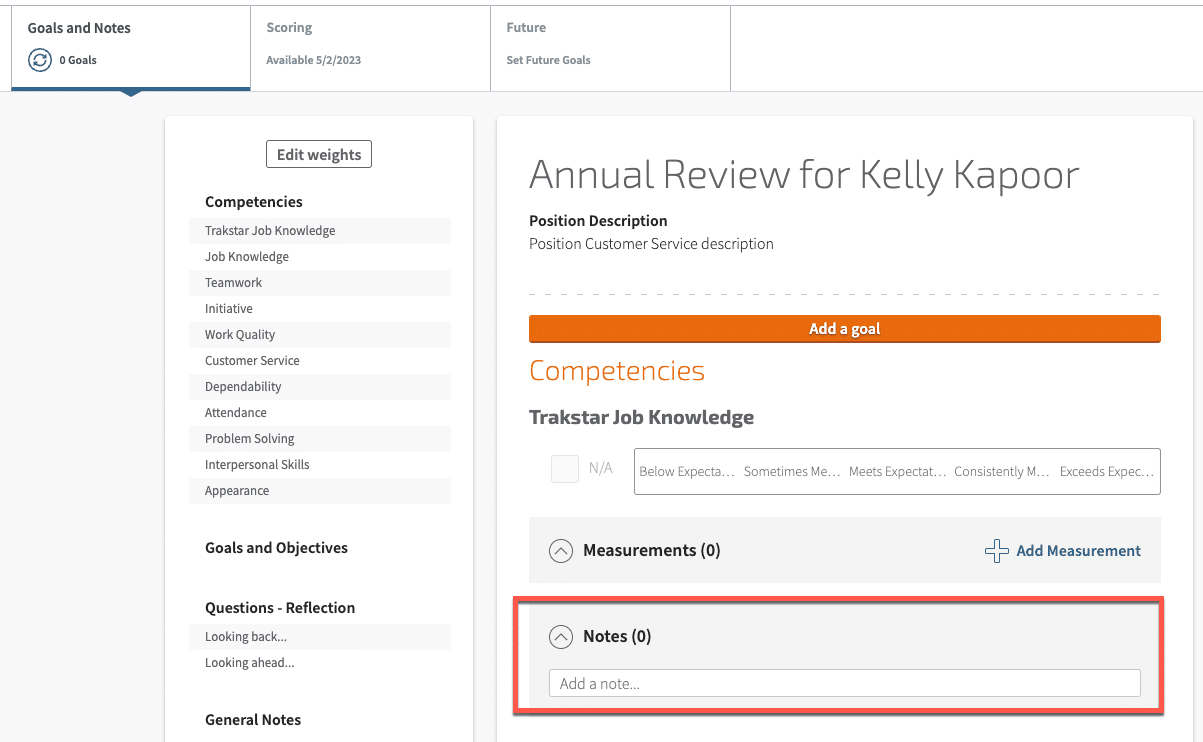
Task: Jump to Teamwork competency in sidebar
Action: [x=235, y=283]
